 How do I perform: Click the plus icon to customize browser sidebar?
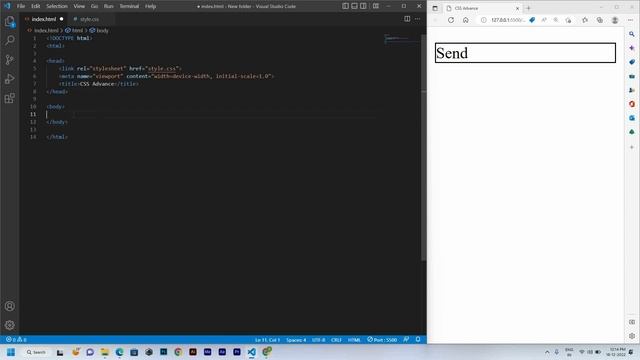click(632, 147)
